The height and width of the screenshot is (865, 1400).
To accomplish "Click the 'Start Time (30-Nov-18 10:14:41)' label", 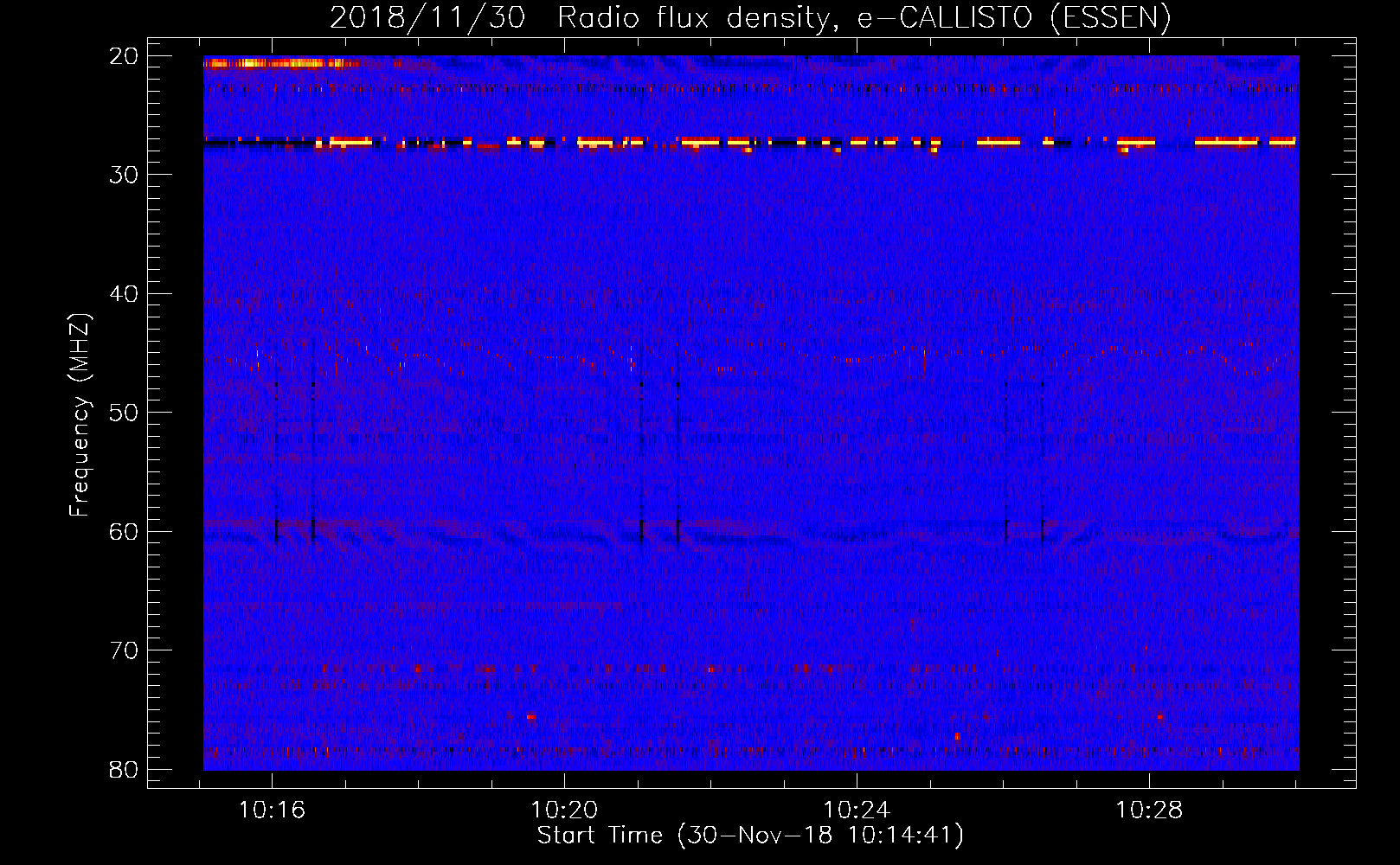I will click(750, 836).
